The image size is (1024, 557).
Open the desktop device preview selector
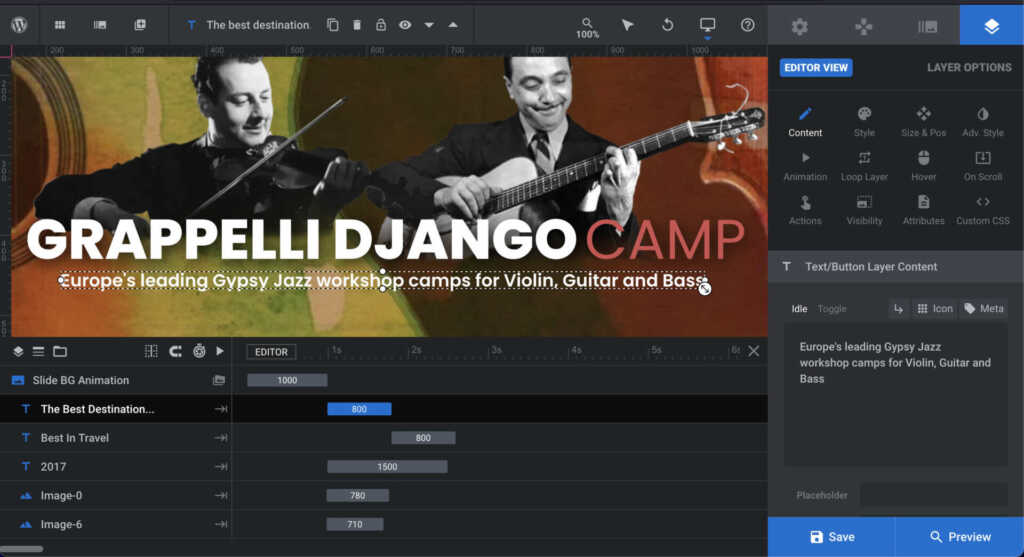(x=707, y=26)
